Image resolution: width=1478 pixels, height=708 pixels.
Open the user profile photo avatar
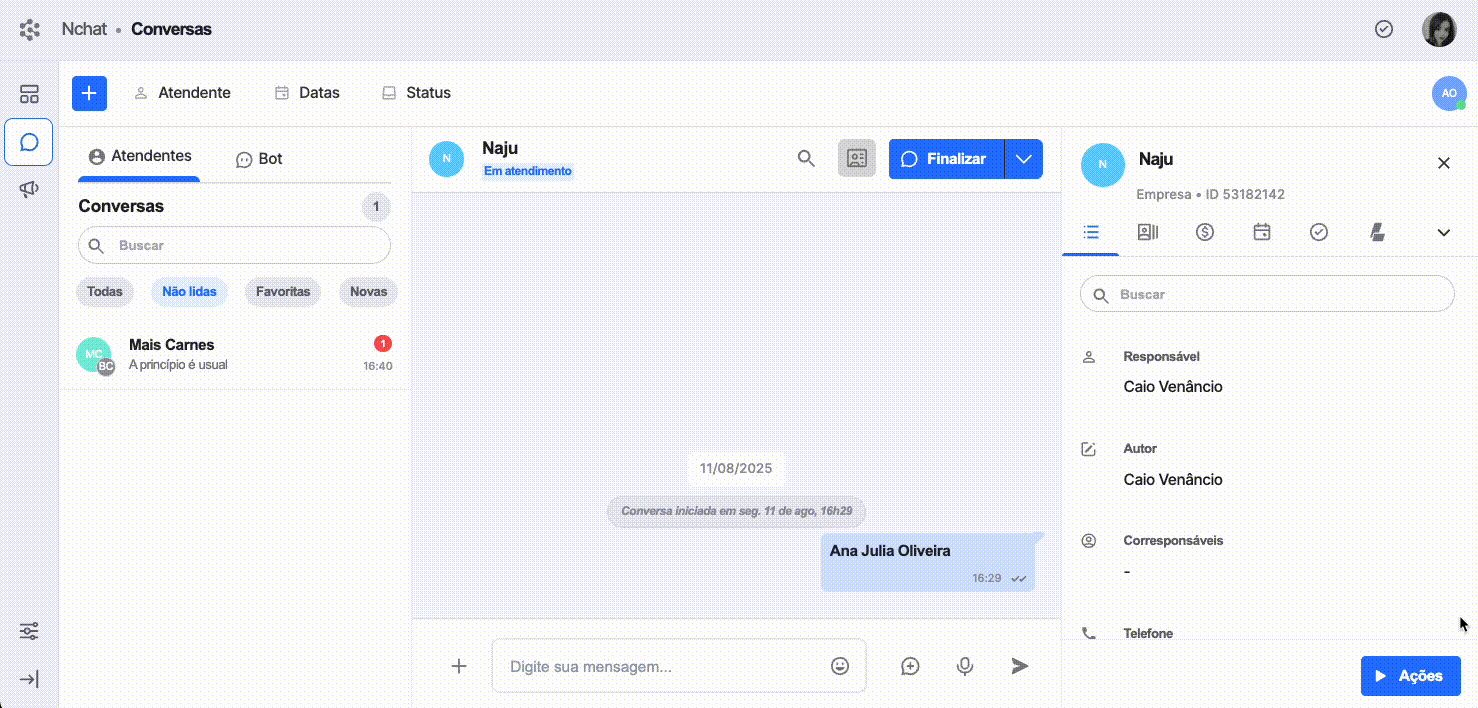(1439, 29)
